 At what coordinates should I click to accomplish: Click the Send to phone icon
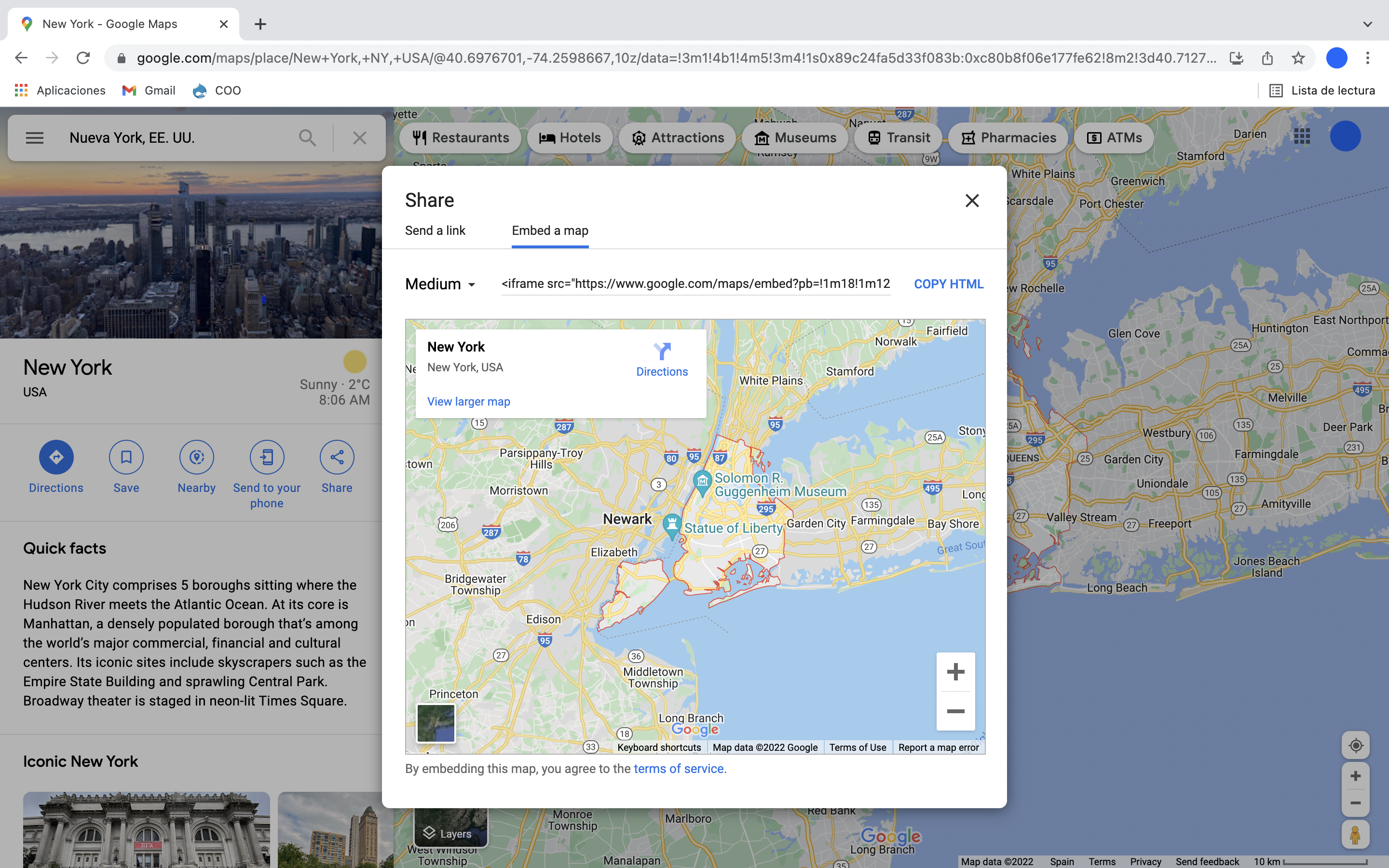(x=266, y=457)
